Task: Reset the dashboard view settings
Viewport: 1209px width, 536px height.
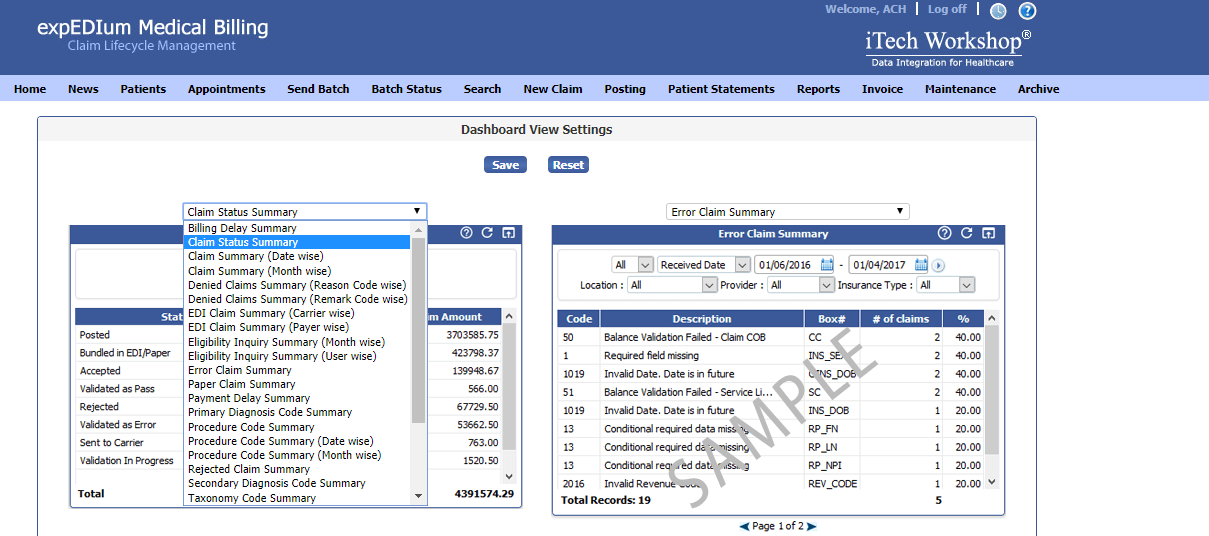Action: pyautogui.click(x=568, y=165)
